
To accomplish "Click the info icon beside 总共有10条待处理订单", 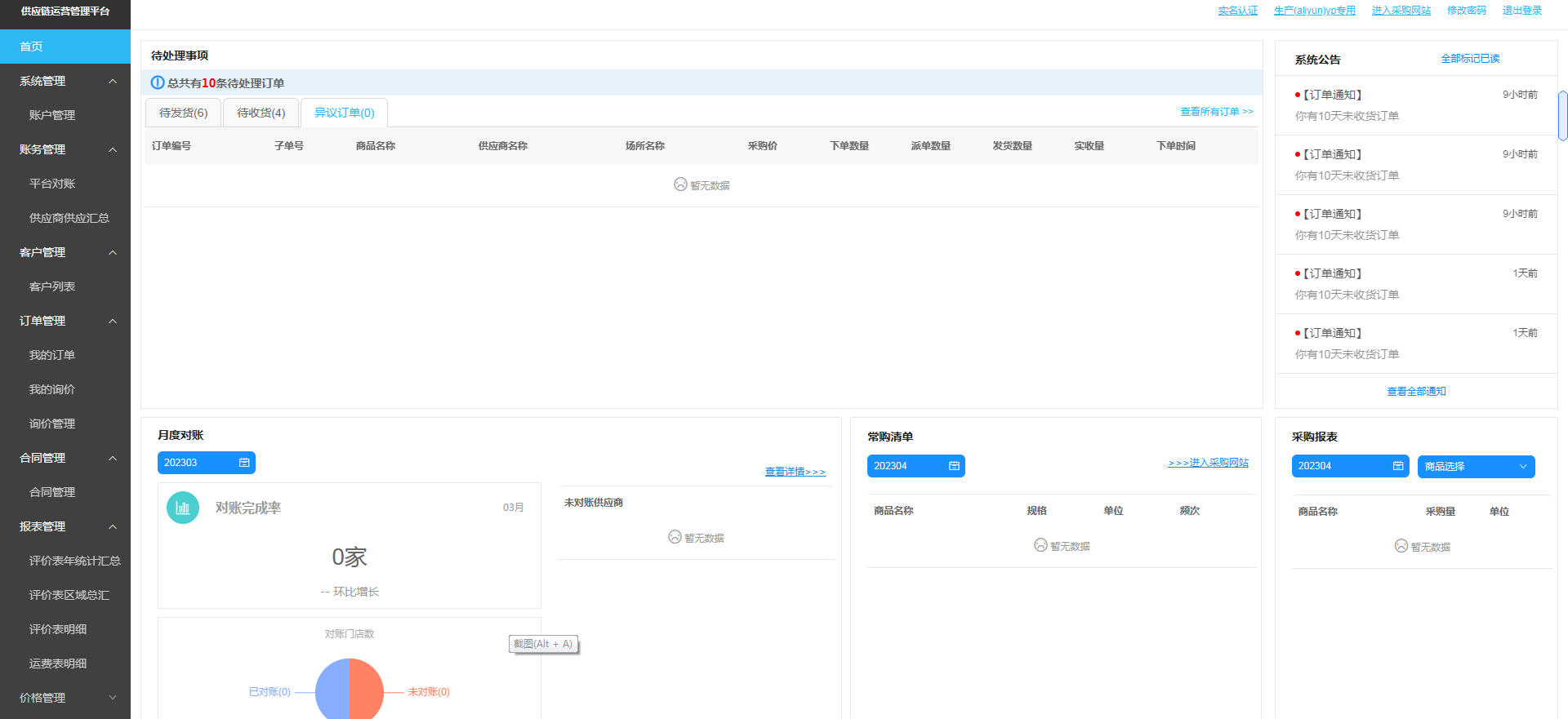I will click(x=158, y=82).
